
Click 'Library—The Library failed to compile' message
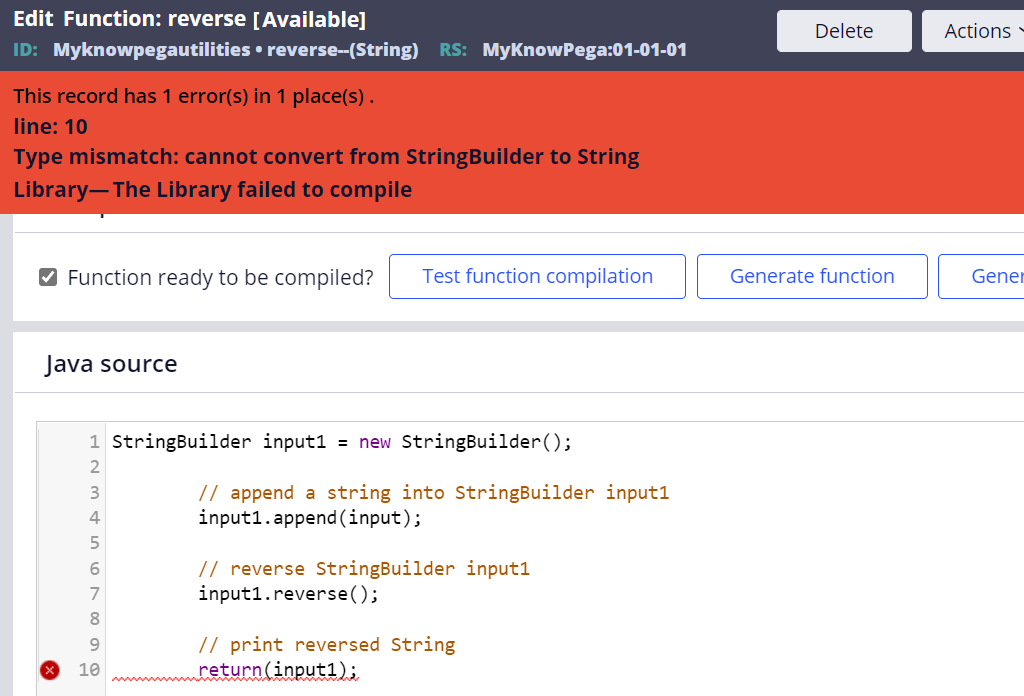point(212,189)
